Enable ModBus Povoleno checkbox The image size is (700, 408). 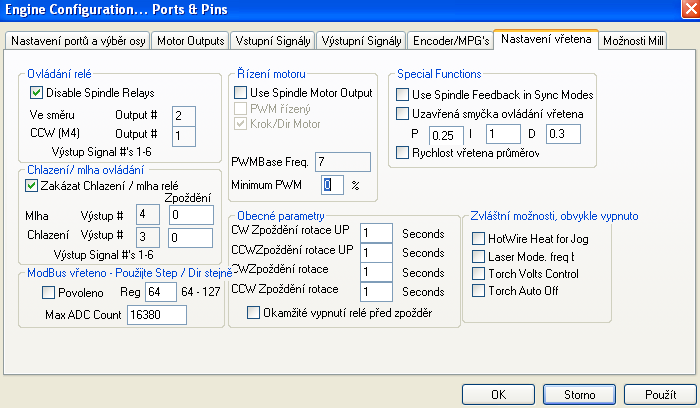coord(49,293)
